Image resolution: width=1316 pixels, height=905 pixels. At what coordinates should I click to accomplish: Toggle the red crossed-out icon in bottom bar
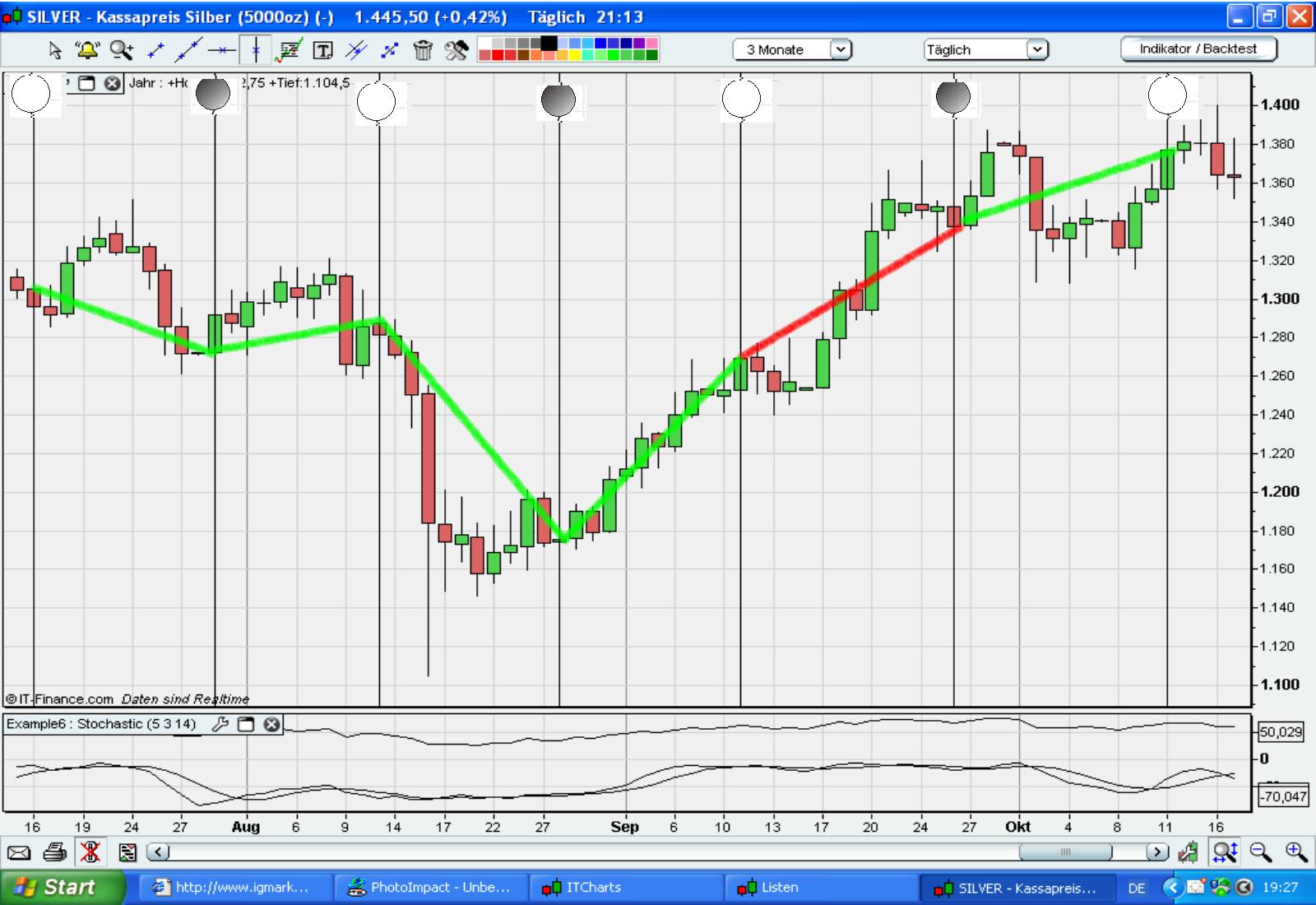coord(90,852)
